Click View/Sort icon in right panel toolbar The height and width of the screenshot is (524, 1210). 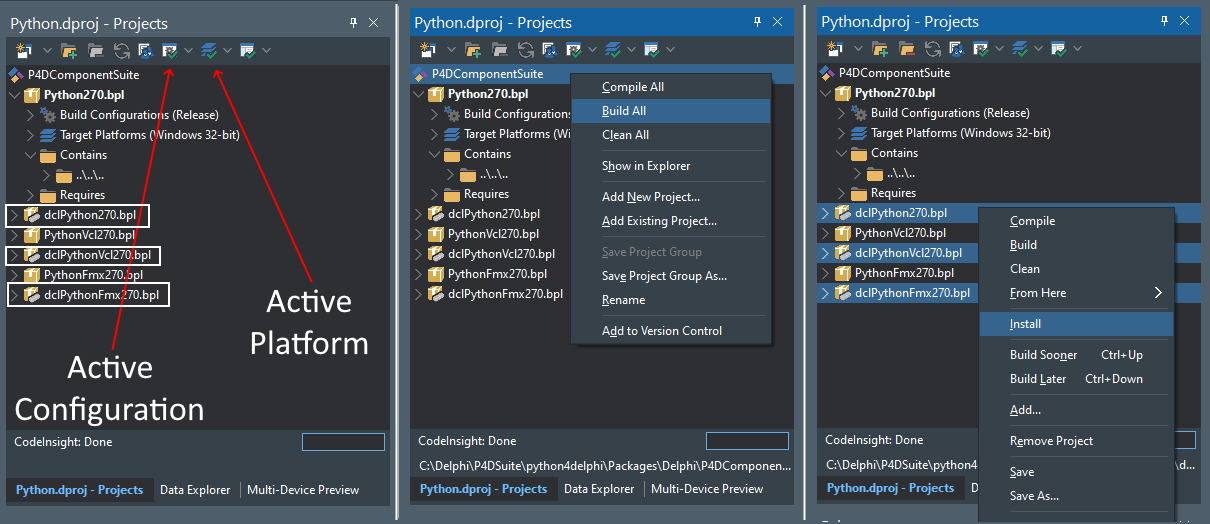point(956,48)
